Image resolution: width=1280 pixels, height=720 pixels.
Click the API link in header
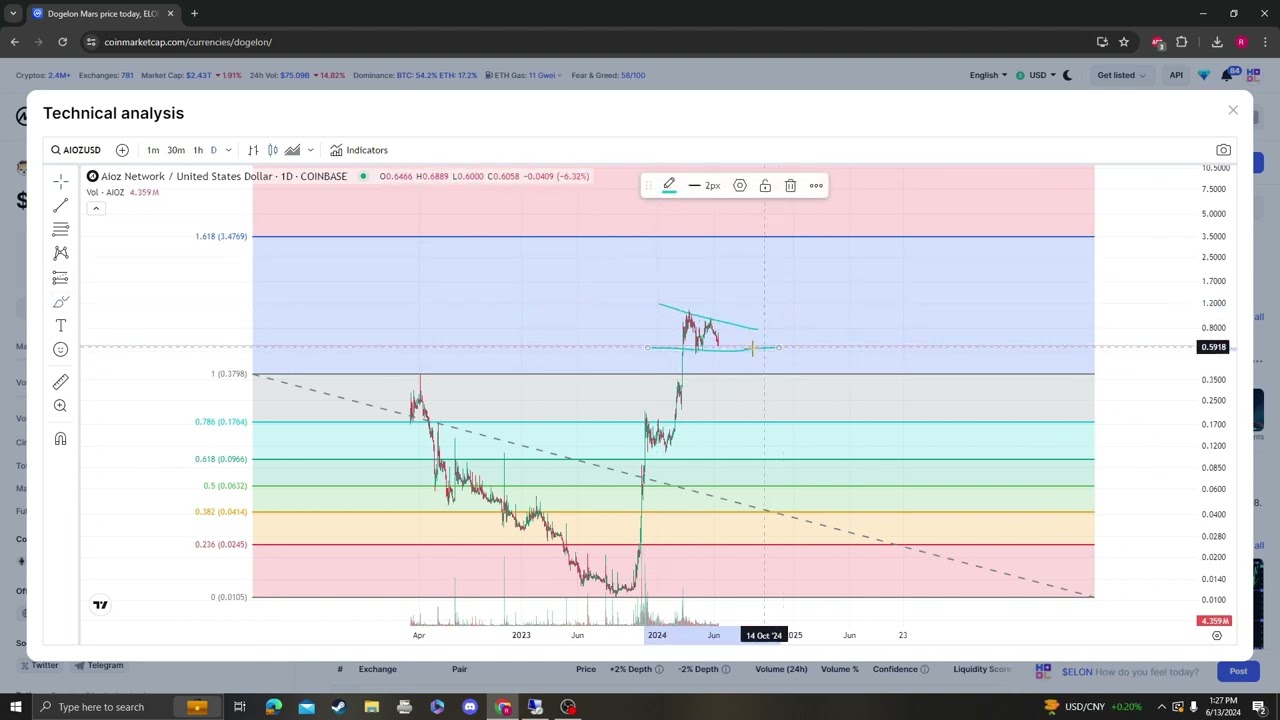[1176, 75]
